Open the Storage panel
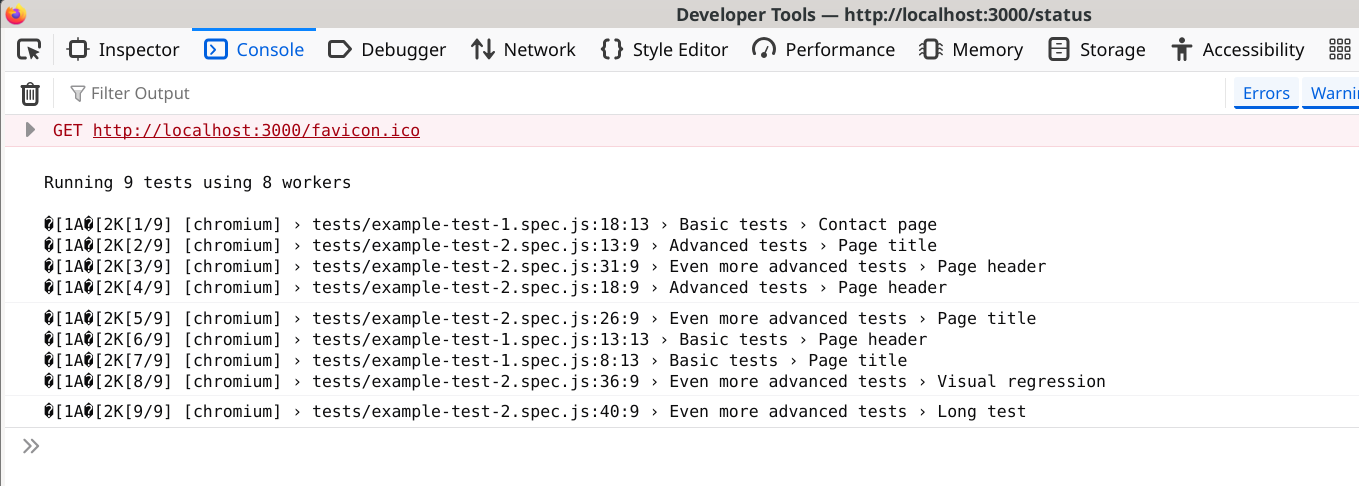This screenshot has height=486, width=1359. (x=1096, y=49)
